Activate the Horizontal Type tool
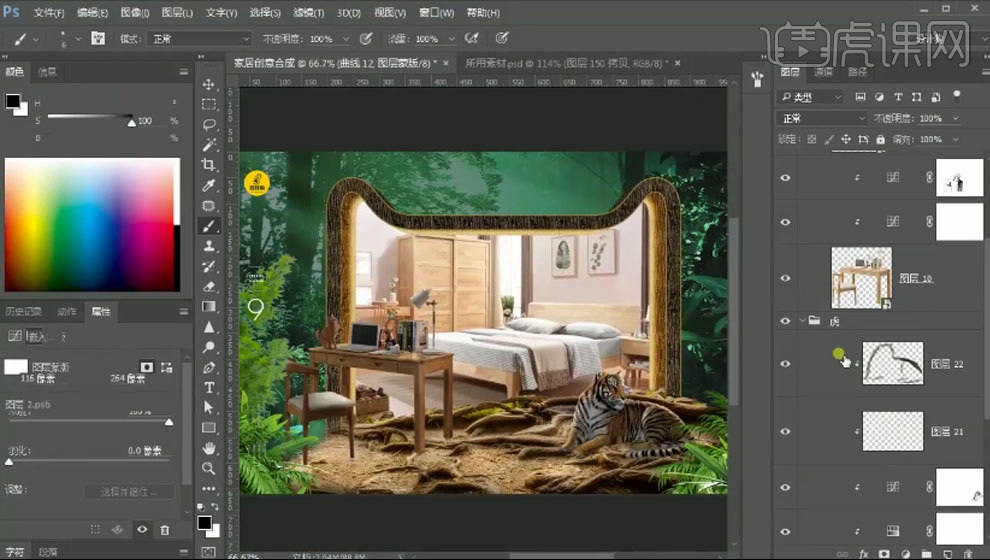 pos(209,387)
